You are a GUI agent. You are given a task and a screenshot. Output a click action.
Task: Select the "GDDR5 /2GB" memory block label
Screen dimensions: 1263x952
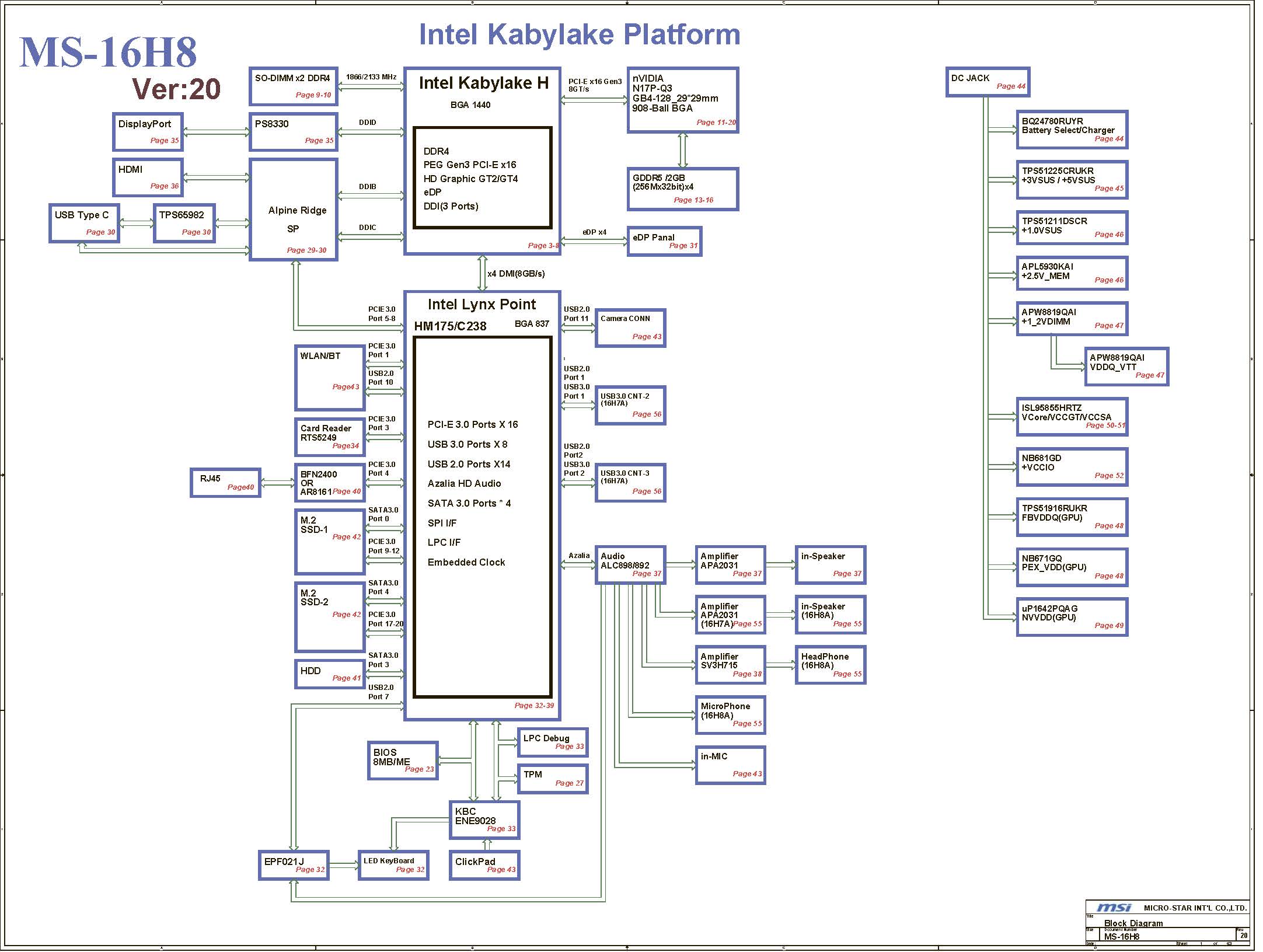659,177
